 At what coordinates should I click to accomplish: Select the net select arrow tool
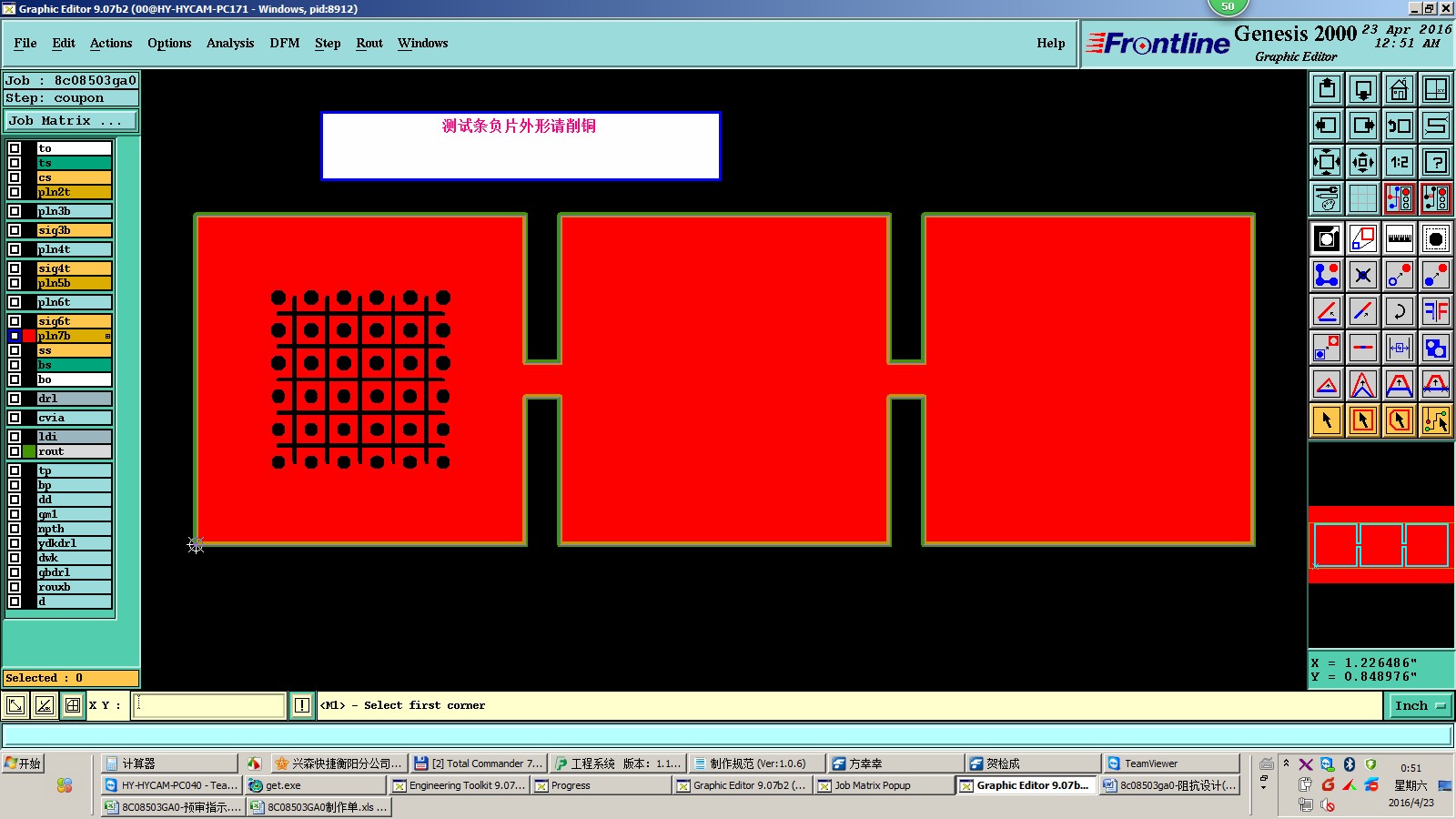pos(1436,420)
